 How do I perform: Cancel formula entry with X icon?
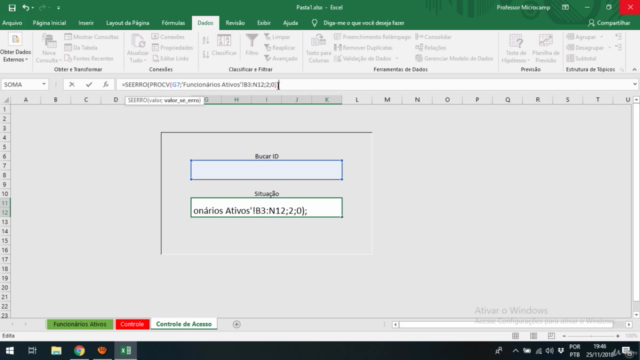point(72,84)
